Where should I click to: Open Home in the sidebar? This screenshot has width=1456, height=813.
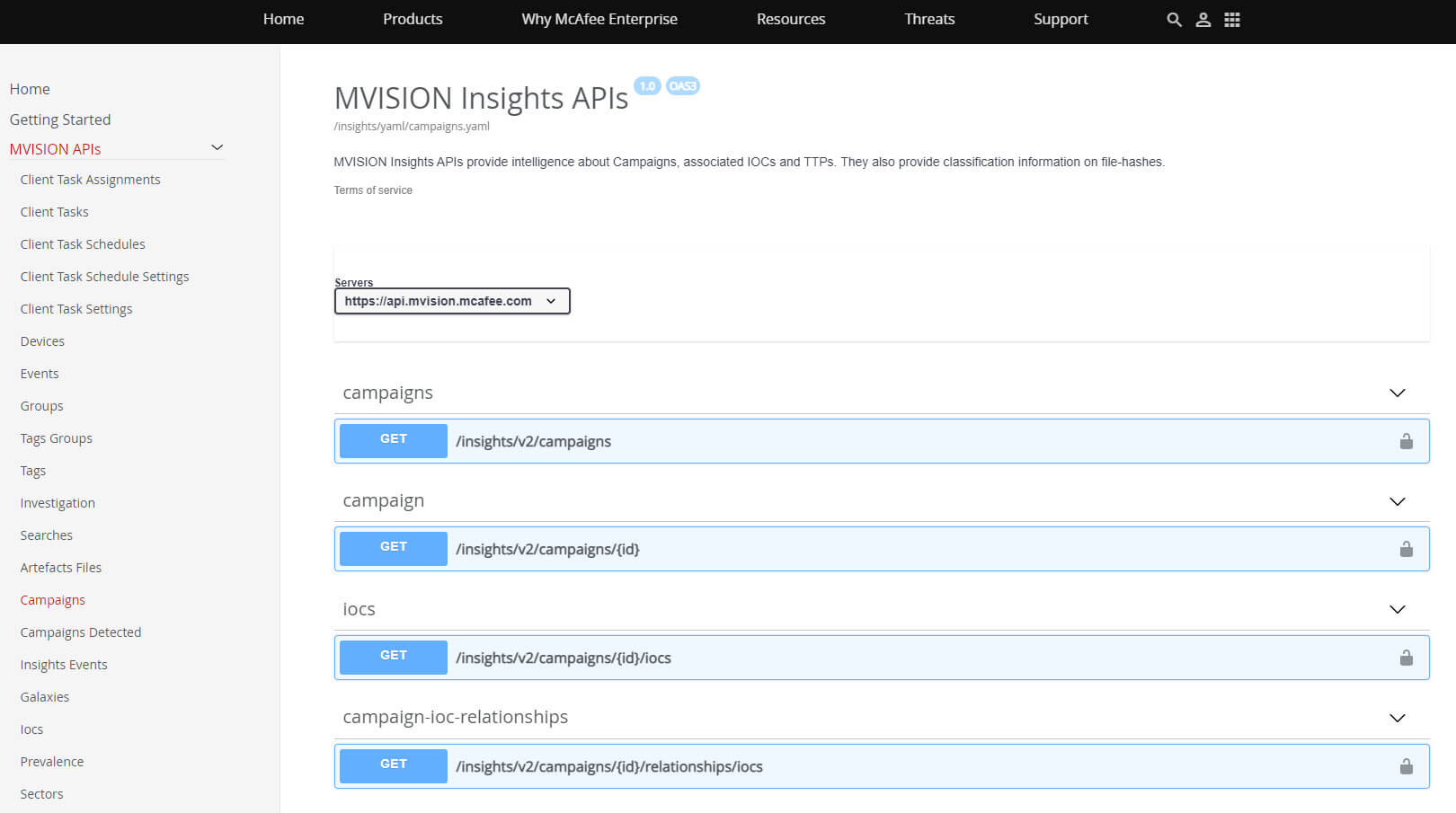point(30,89)
